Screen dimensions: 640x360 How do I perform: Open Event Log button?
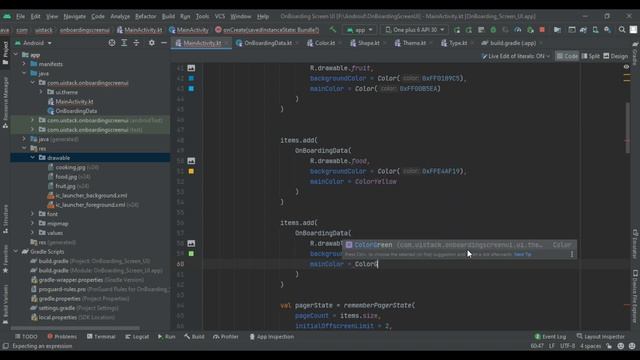pyautogui.click(x=550, y=337)
